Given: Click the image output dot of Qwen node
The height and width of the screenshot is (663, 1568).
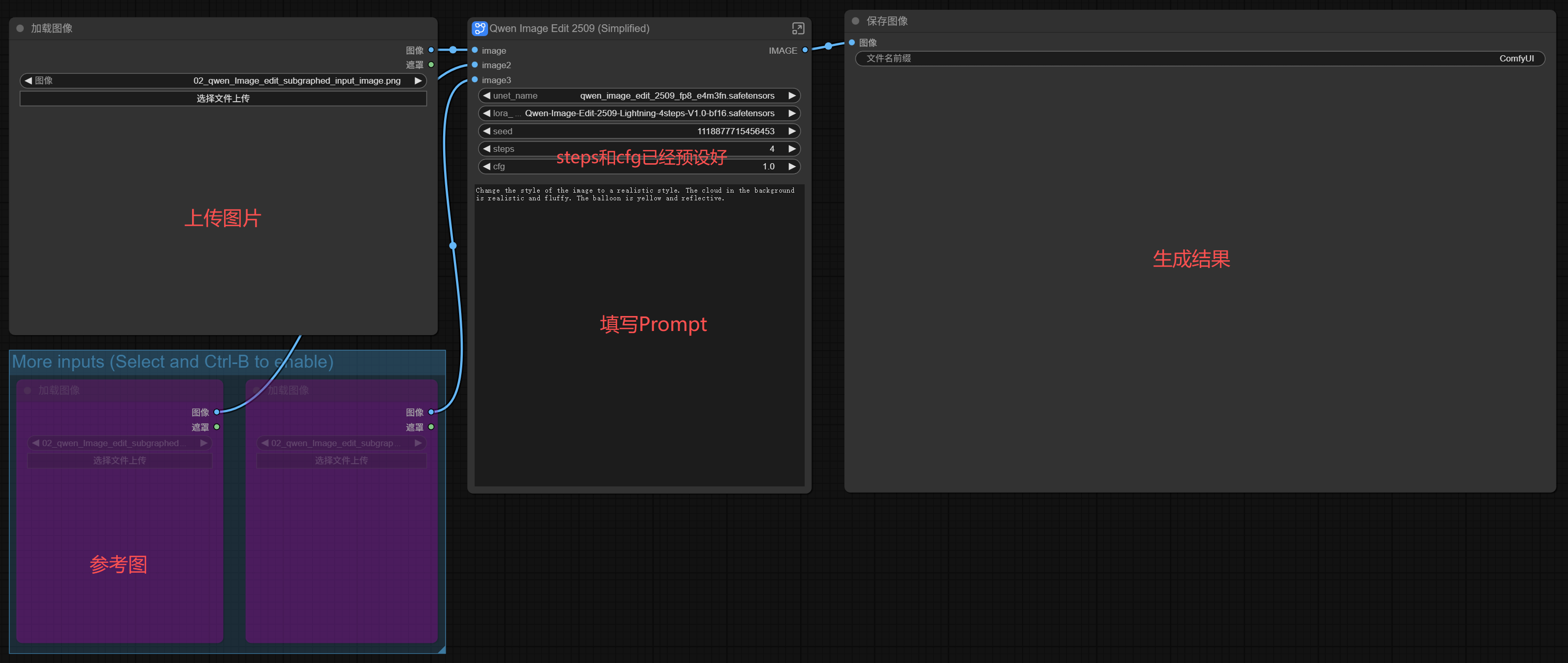Looking at the screenshot, I should (x=805, y=51).
